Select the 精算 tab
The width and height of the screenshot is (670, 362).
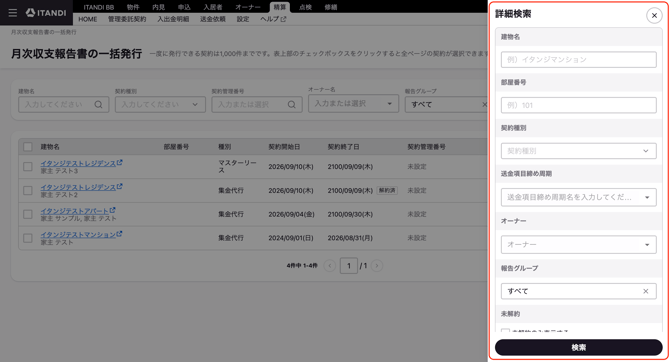coord(280,7)
